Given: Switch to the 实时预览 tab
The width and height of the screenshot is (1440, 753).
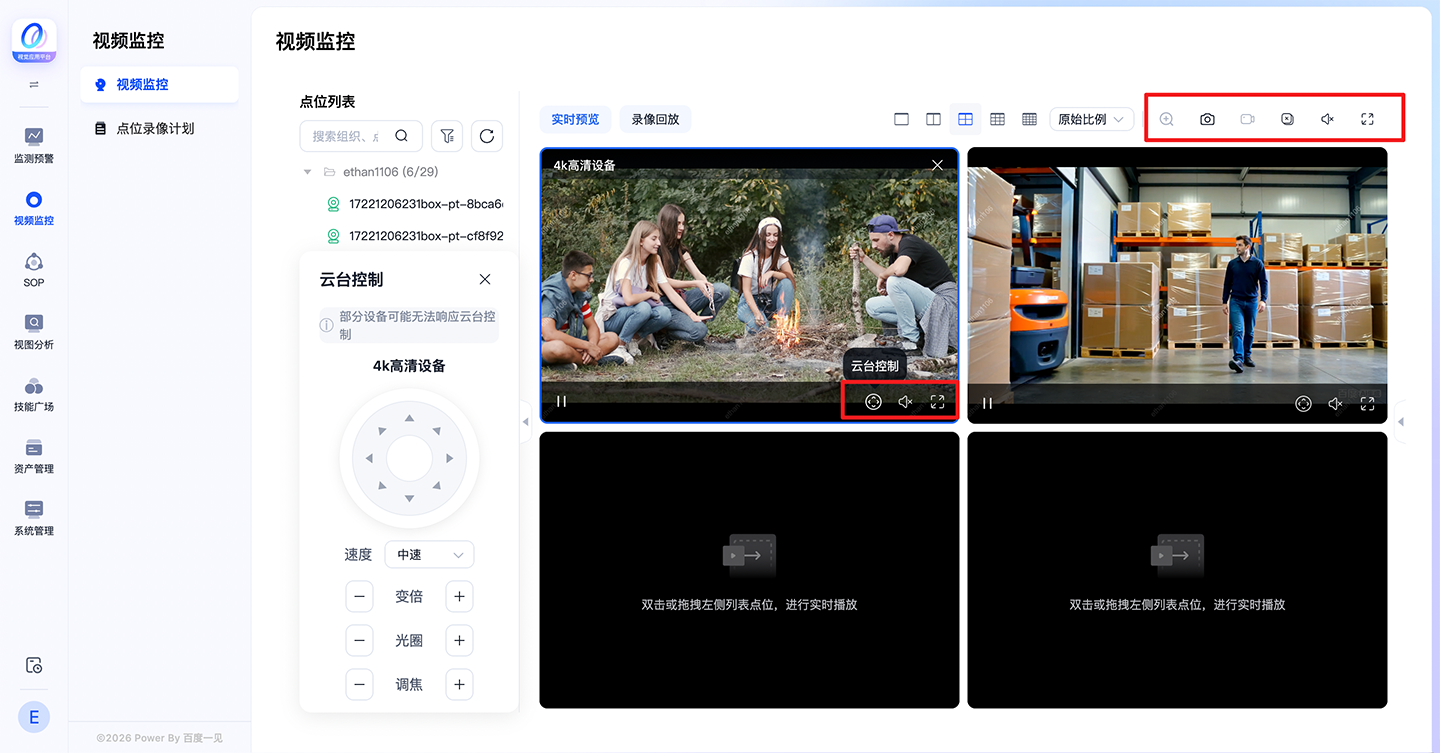Looking at the screenshot, I should pyautogui.click(x=575, y=119).
